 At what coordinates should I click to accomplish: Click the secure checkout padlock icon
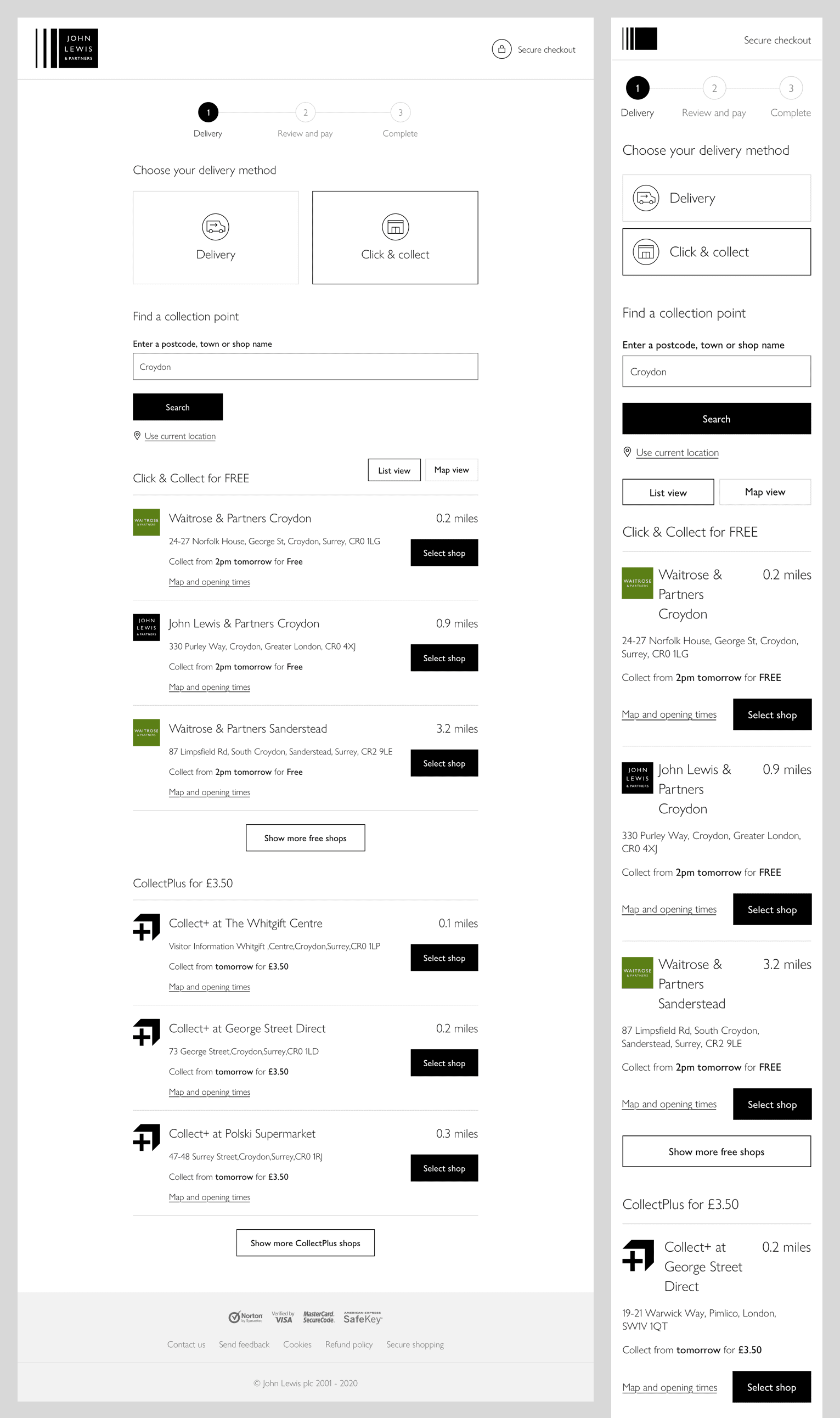(501, 49)
